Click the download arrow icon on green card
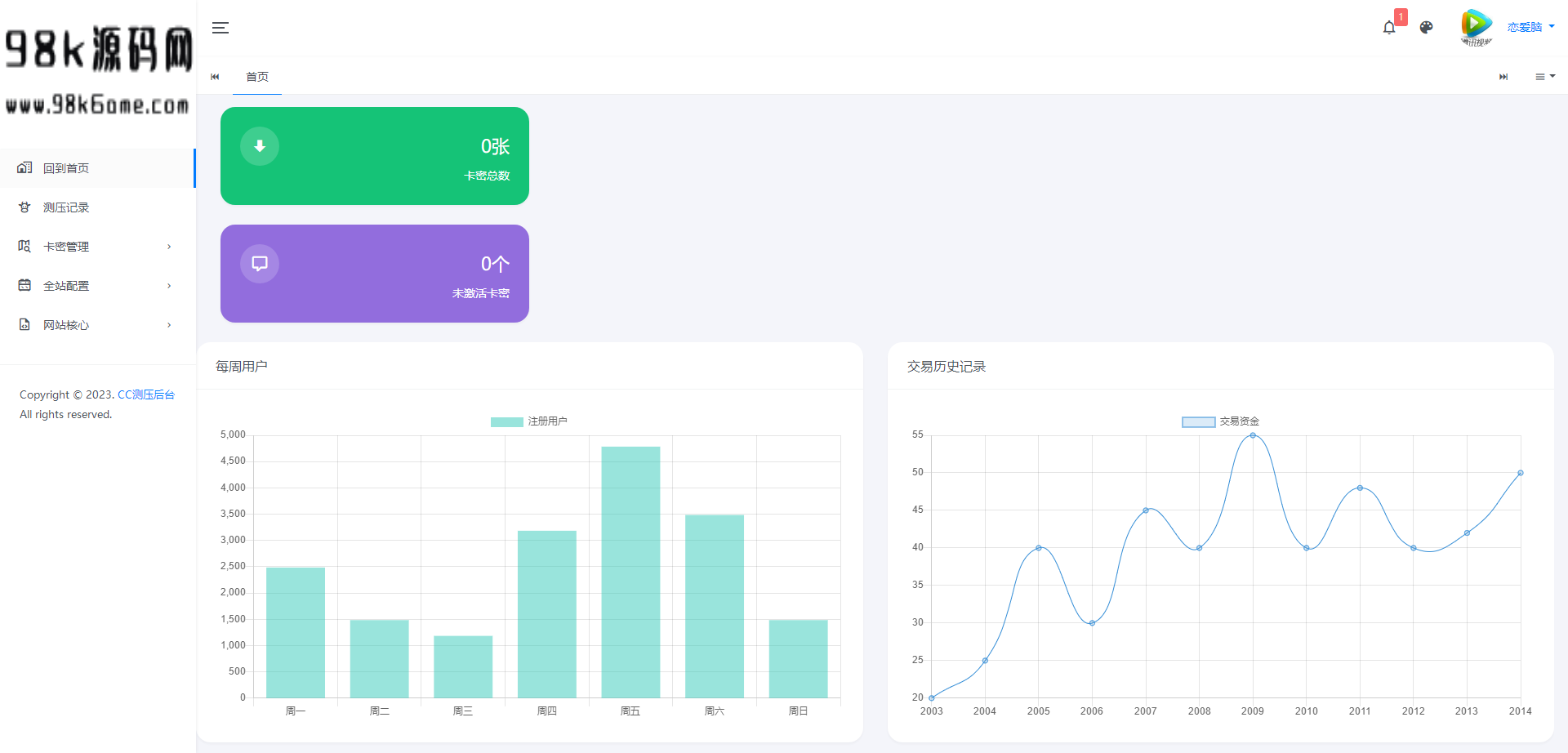The image size is (1568, 753). click(260, 146)
